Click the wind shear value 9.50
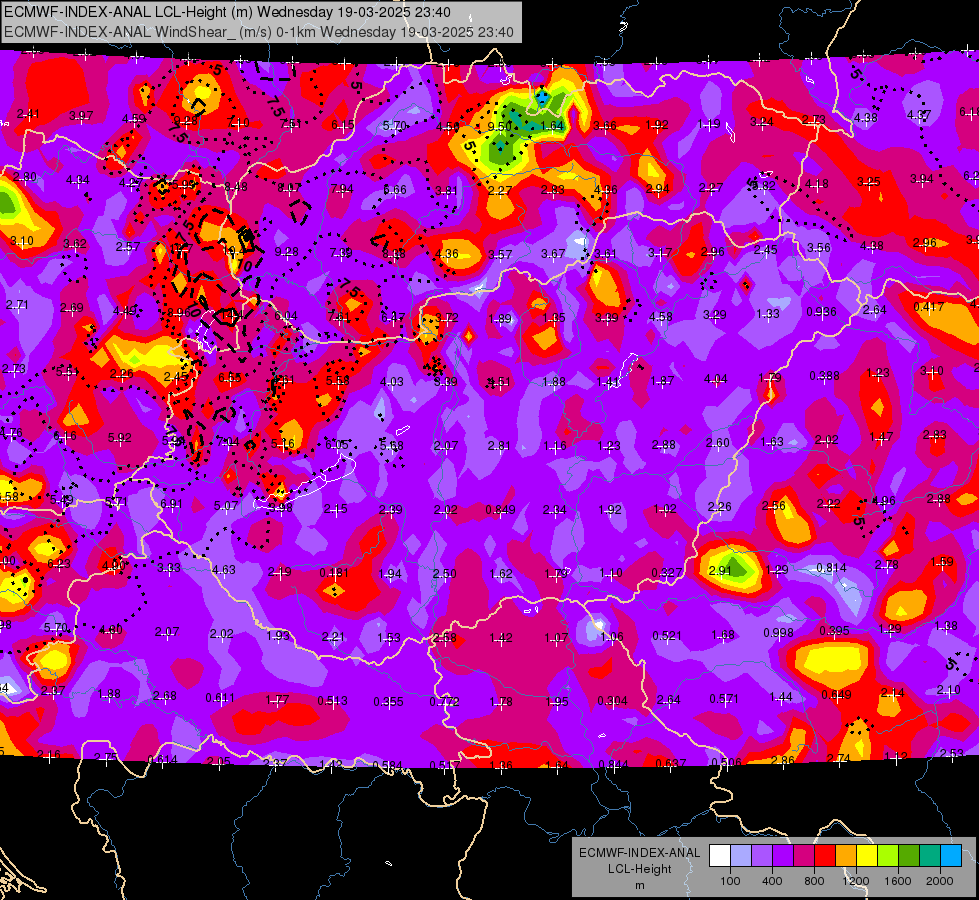Viewport: 979px width, 900px height. pyautogui.click(x=499, y=126)
